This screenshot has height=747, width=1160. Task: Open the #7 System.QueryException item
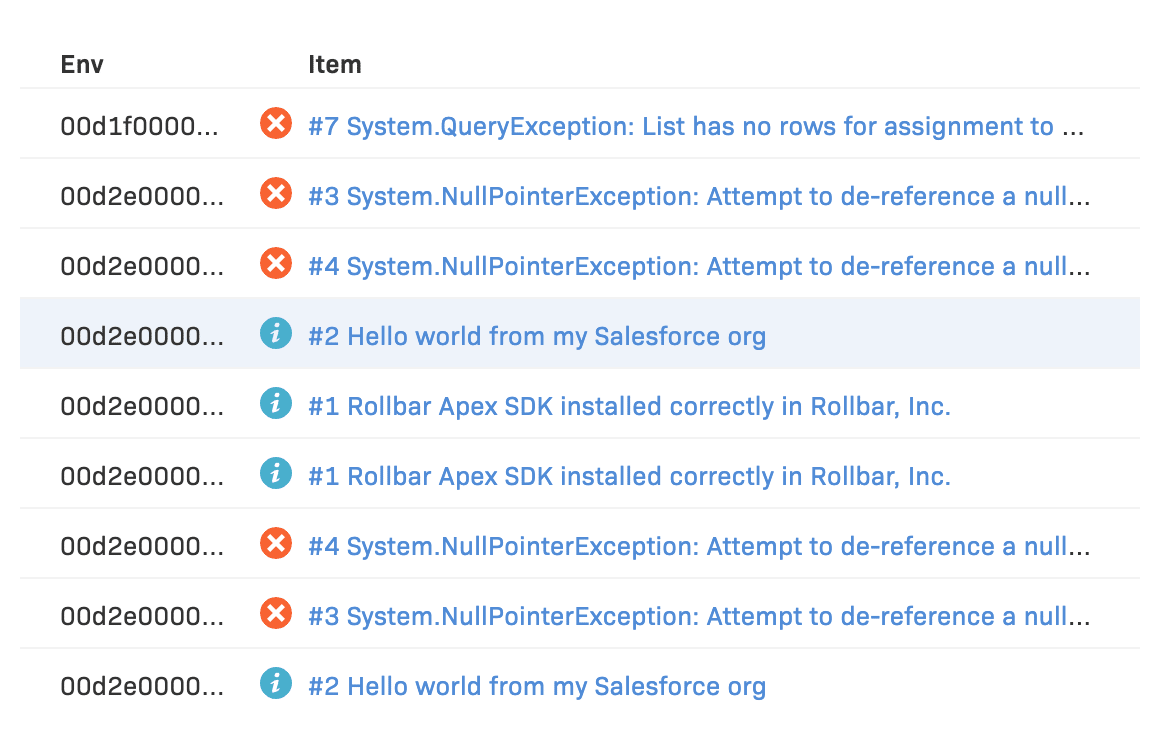click(696, 127)
